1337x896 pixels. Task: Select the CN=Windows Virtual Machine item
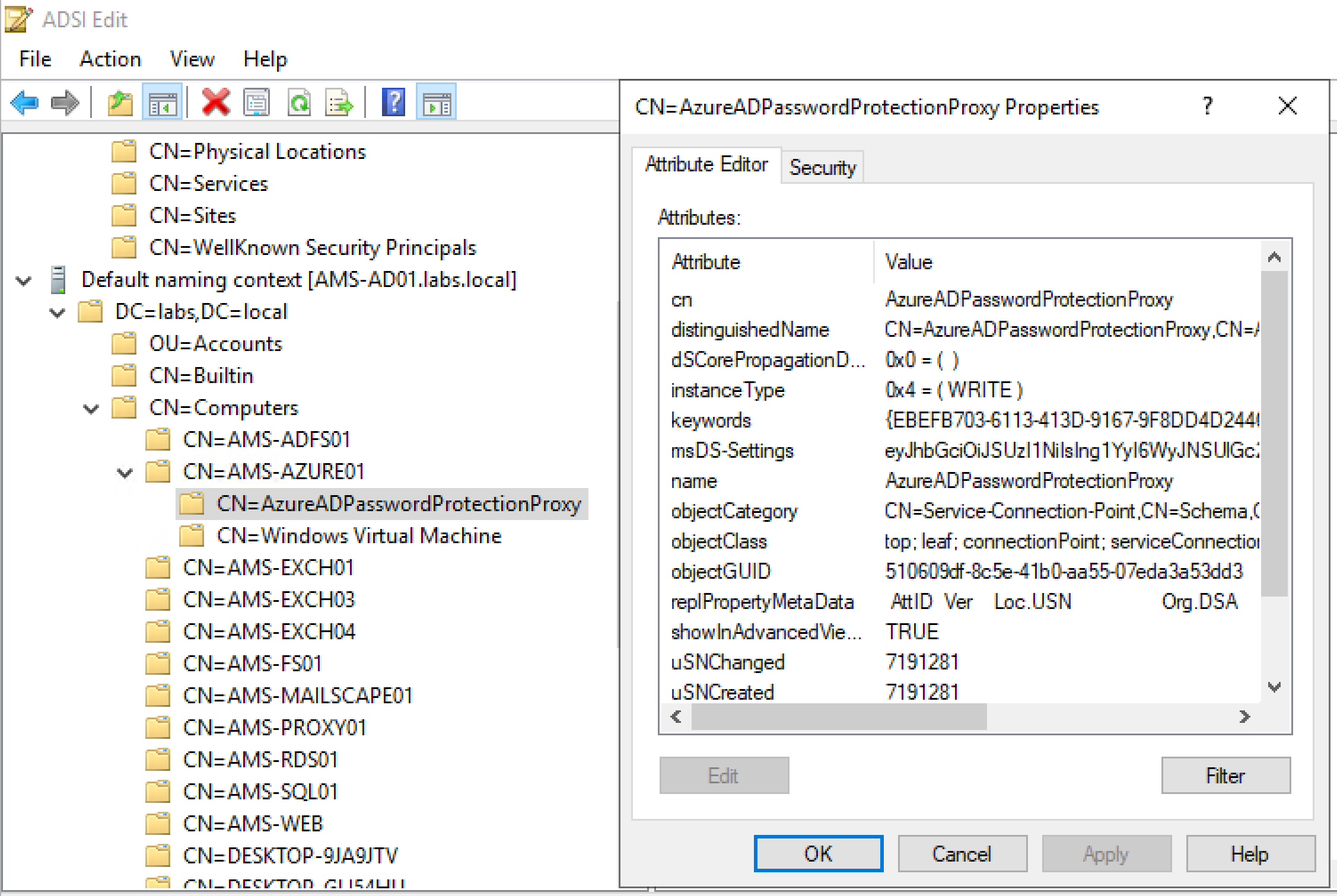click(359, 535)
